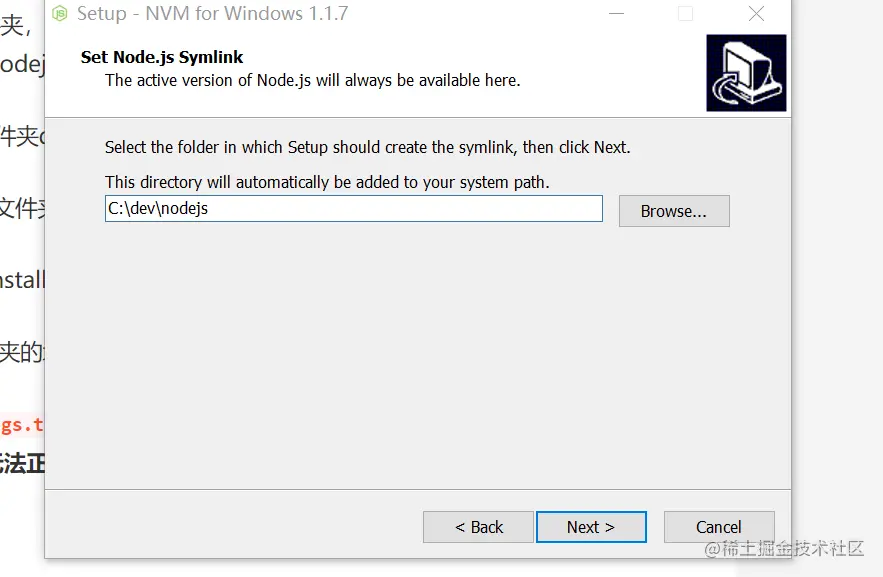This screenshot has height=577, width=883.
Task: Go to previous step with Back
Action: pyautogui.click(x=478, y=527)
